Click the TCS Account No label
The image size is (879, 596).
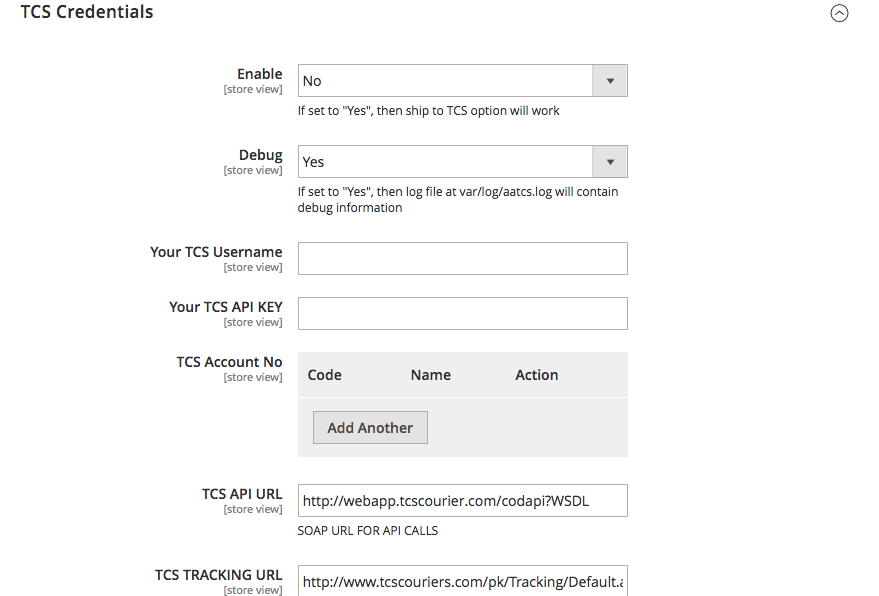[229, 362]
